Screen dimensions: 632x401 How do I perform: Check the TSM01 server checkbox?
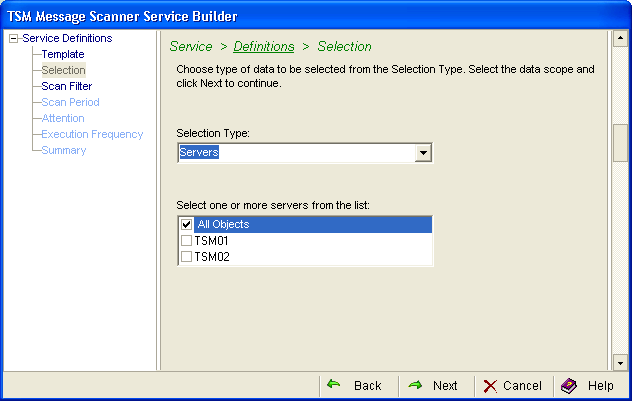[x=186, y=241]
